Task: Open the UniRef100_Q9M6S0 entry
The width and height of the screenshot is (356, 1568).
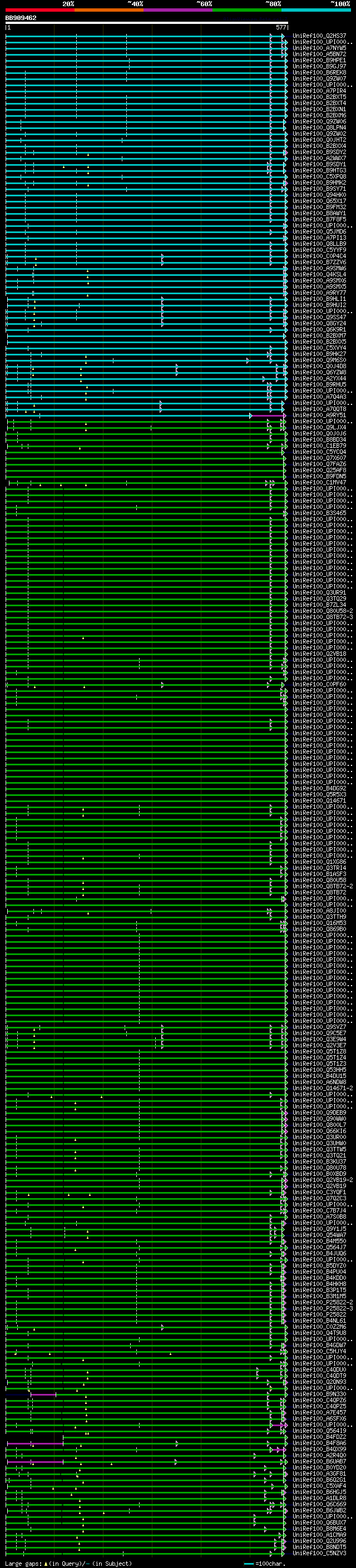Action: pyautogui.click(x=319, y=360)
